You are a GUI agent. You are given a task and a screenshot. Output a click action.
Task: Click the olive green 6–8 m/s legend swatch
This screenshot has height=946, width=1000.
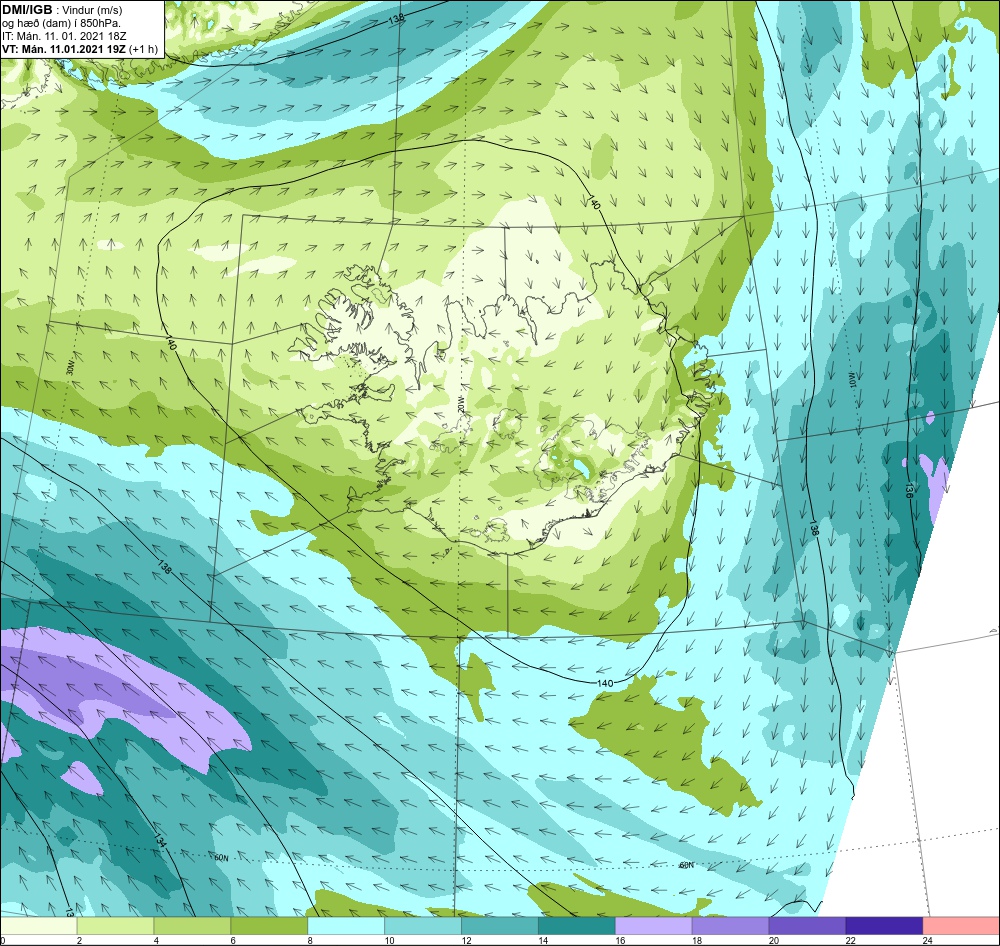(x=269, y=925)
